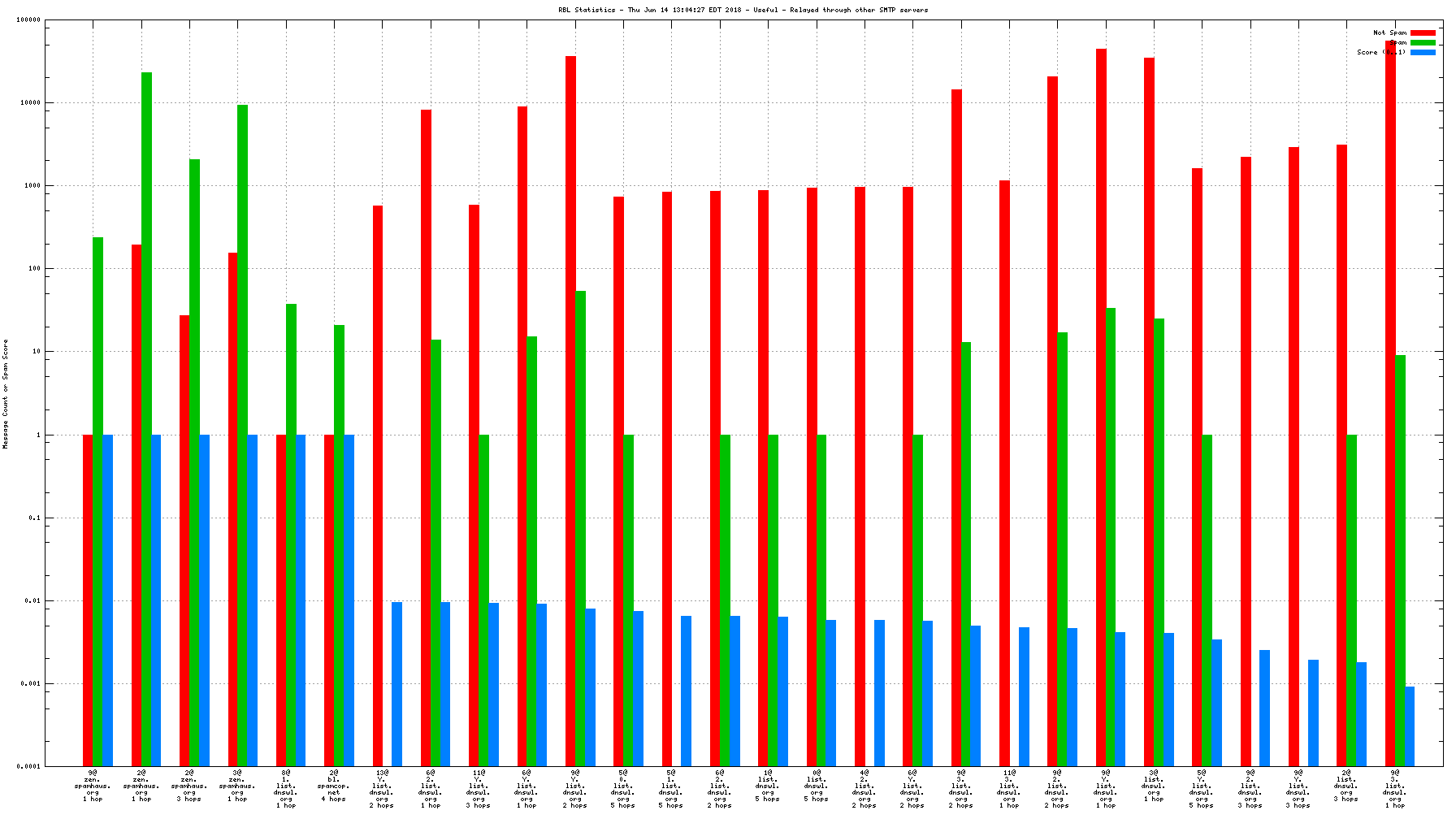Click the 4@ 2.list.dnswl.org 2 hops label

point(864,789)
